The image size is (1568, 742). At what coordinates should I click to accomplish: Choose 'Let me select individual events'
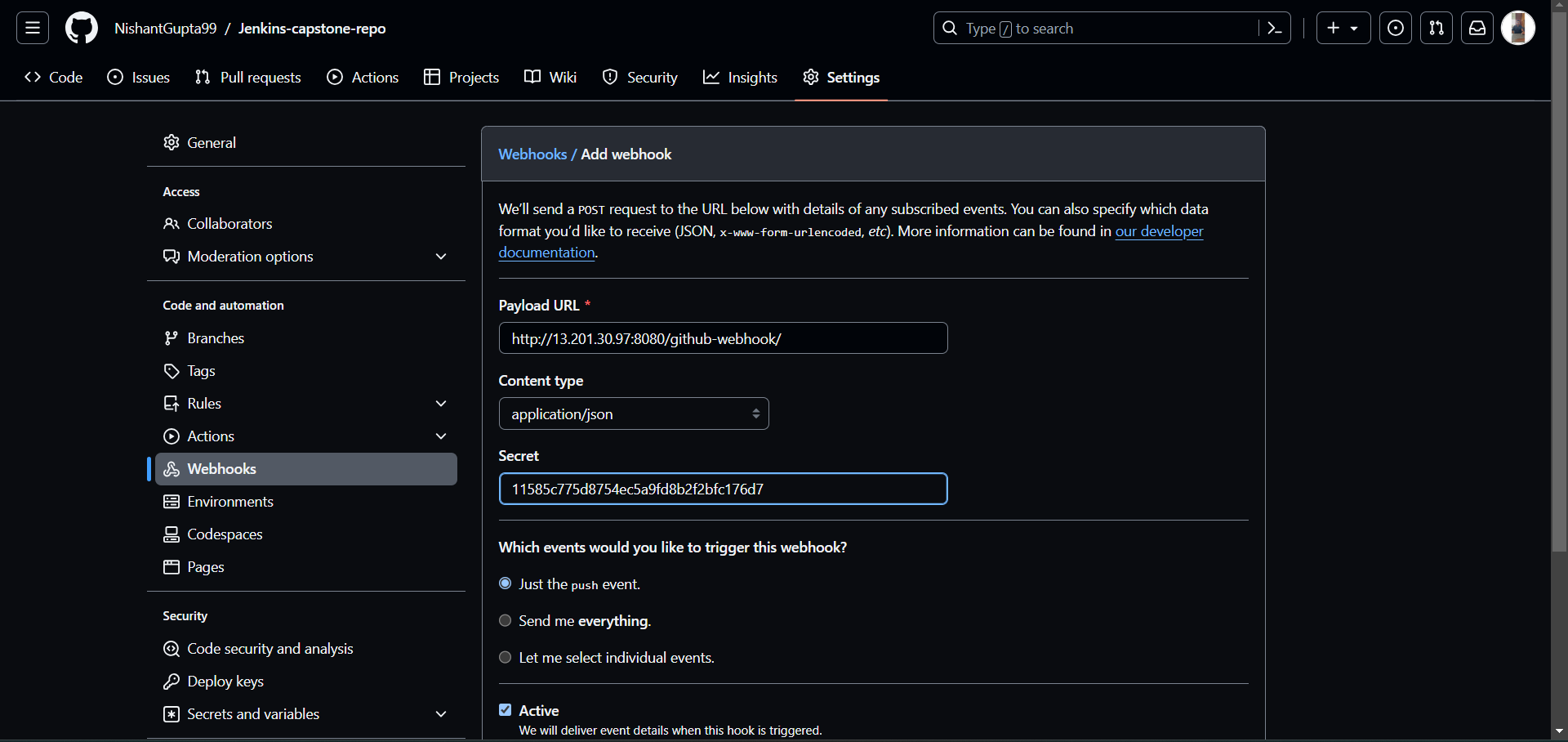click(506, 658)
